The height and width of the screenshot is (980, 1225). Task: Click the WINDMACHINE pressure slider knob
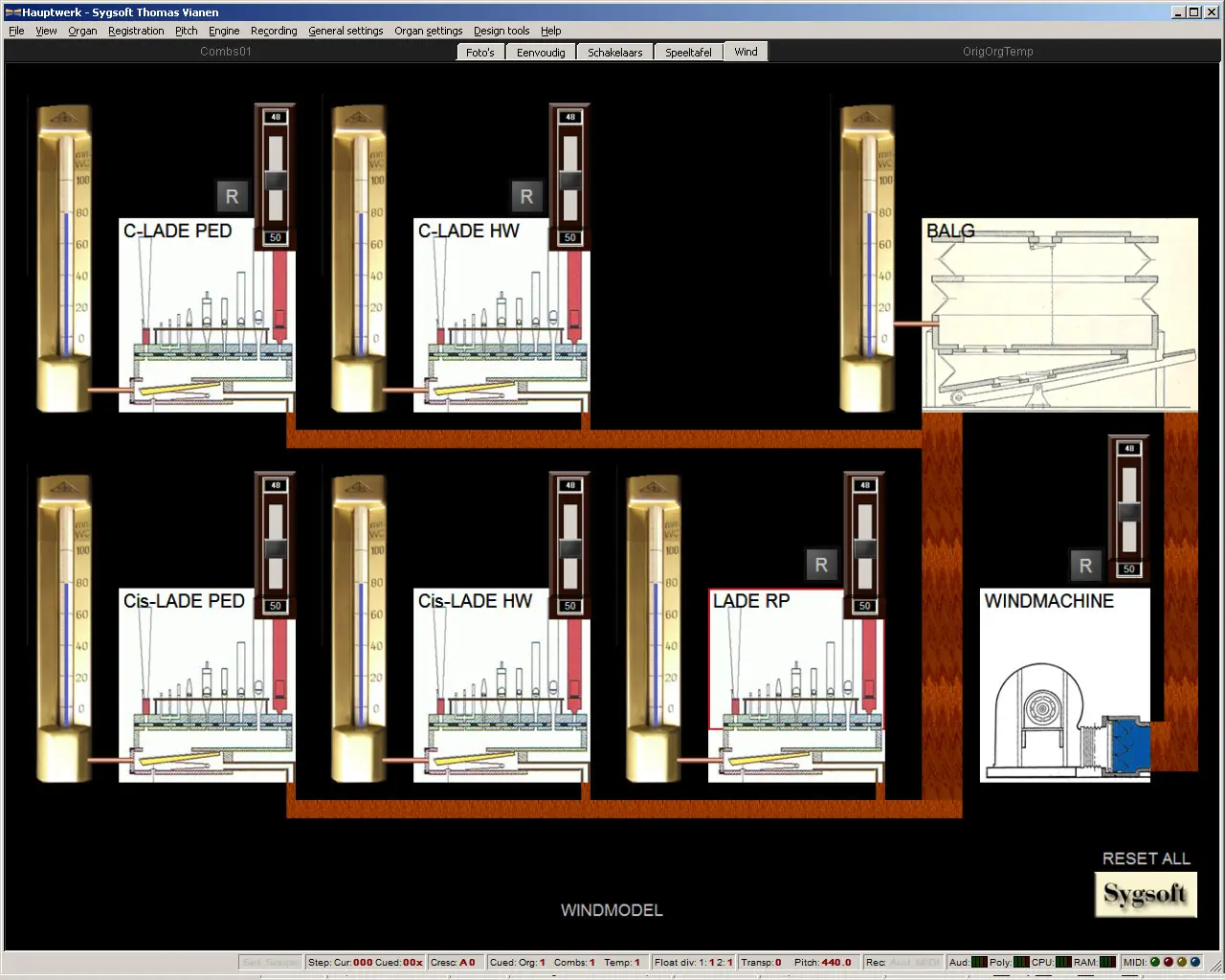click(x=1129, y=512)
